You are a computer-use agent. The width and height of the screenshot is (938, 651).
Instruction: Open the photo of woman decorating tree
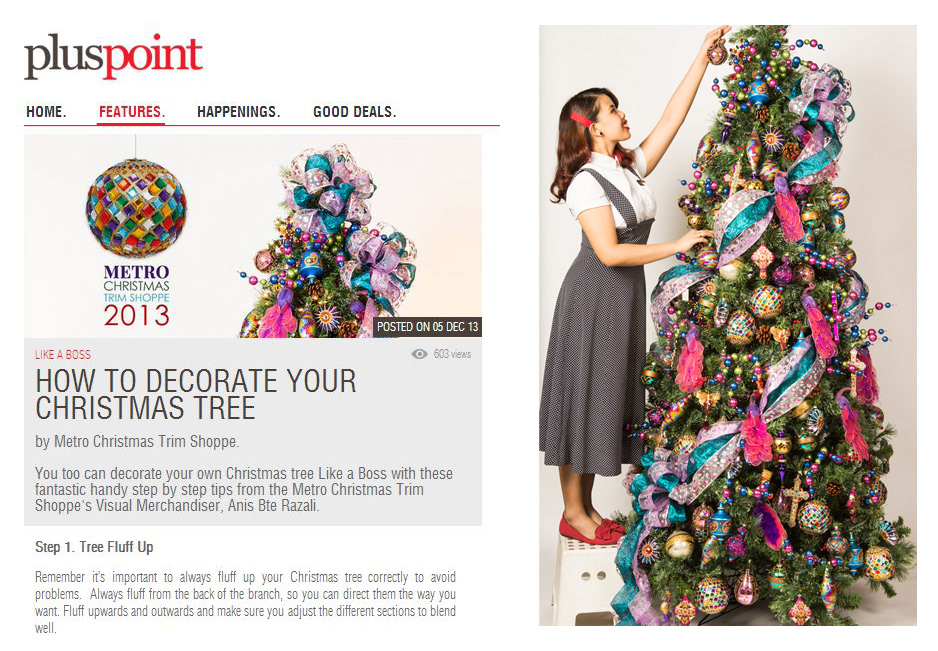727,326
